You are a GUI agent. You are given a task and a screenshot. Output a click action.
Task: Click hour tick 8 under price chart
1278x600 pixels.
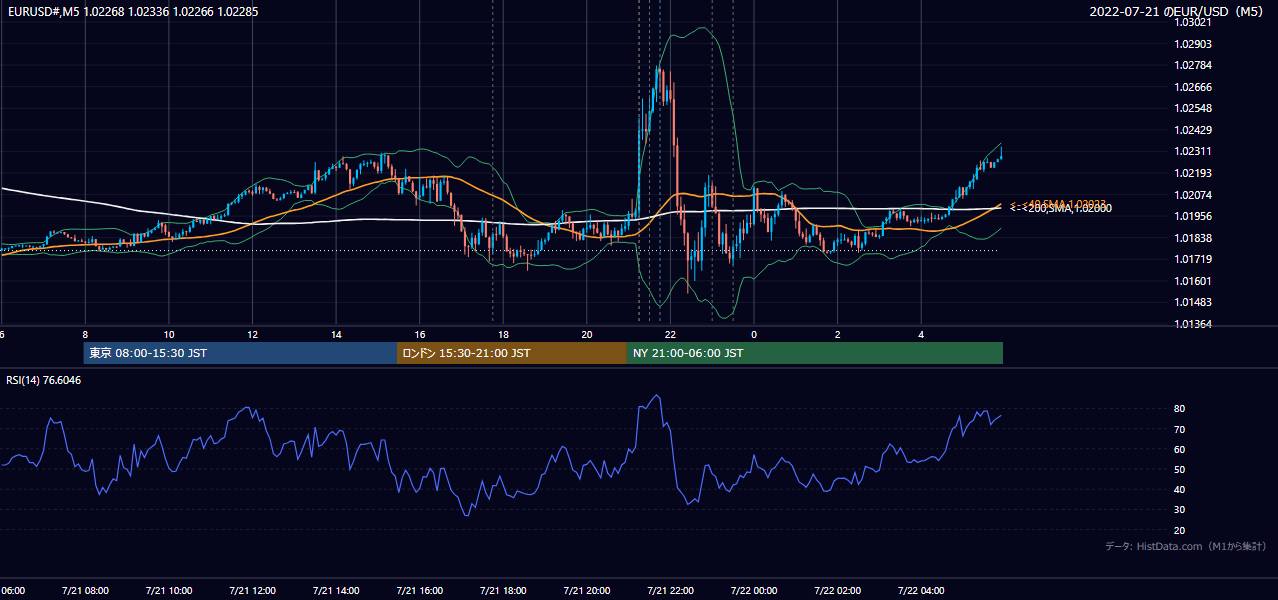pos(85,335)
